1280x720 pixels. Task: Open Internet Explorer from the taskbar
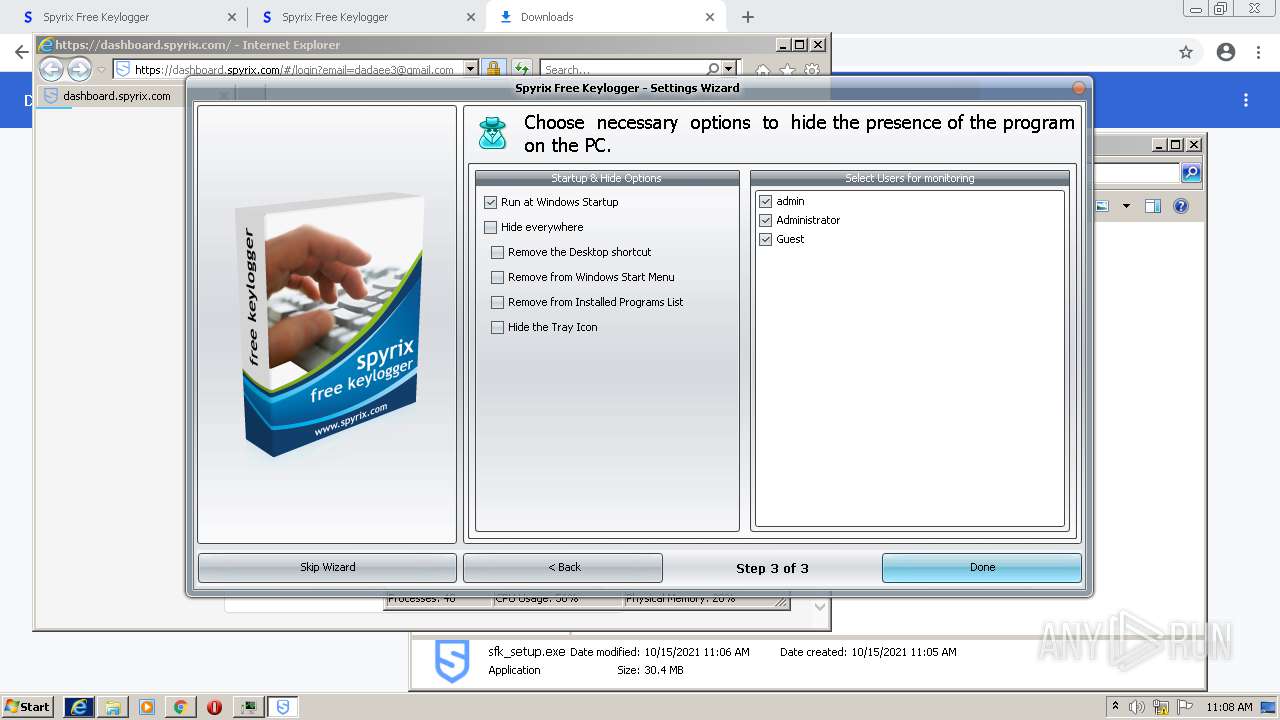point(79,707)
